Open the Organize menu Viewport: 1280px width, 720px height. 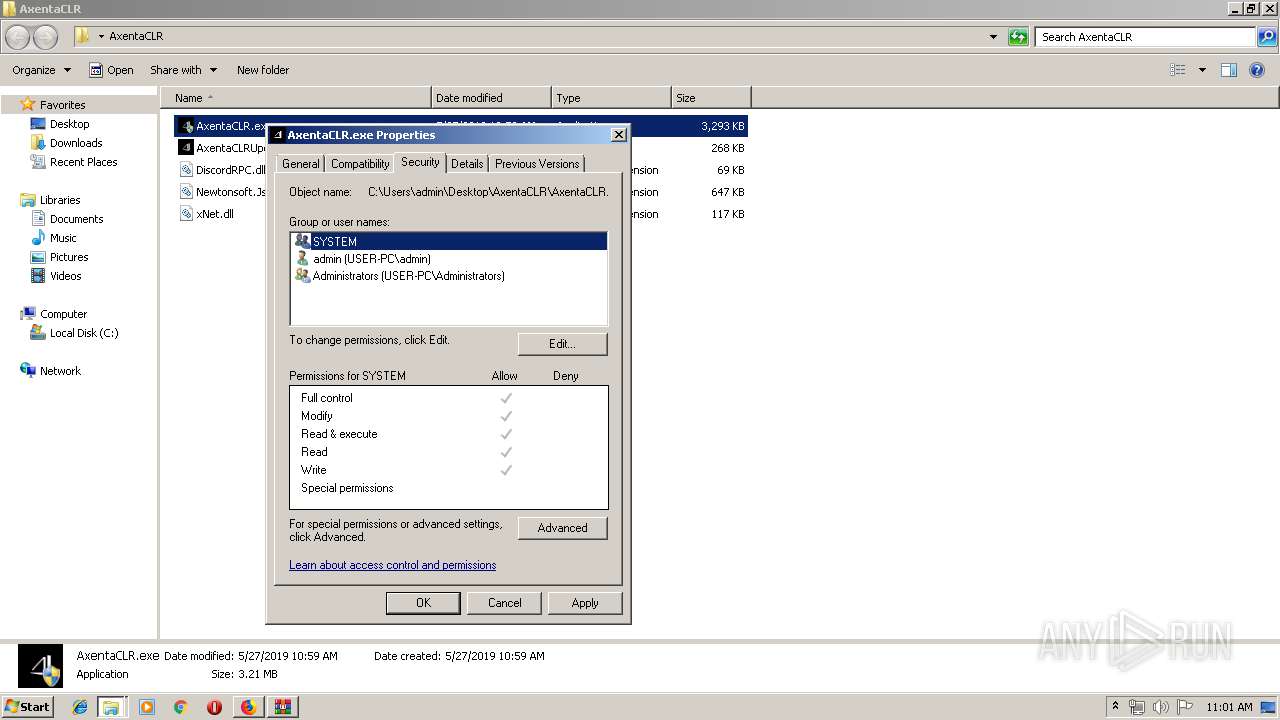tap(41, 70)
